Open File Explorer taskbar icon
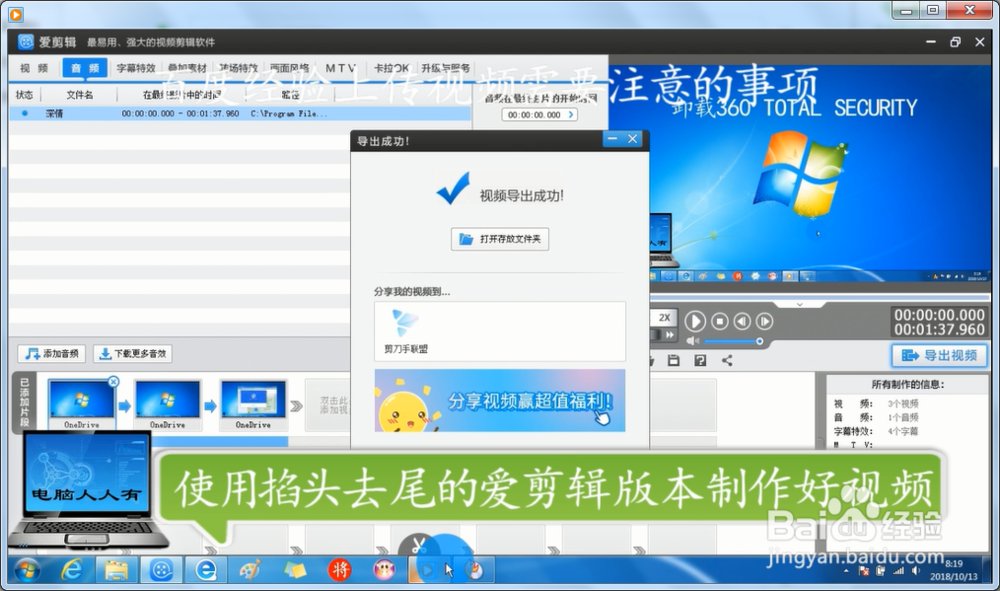 click(x=116, y=570)
